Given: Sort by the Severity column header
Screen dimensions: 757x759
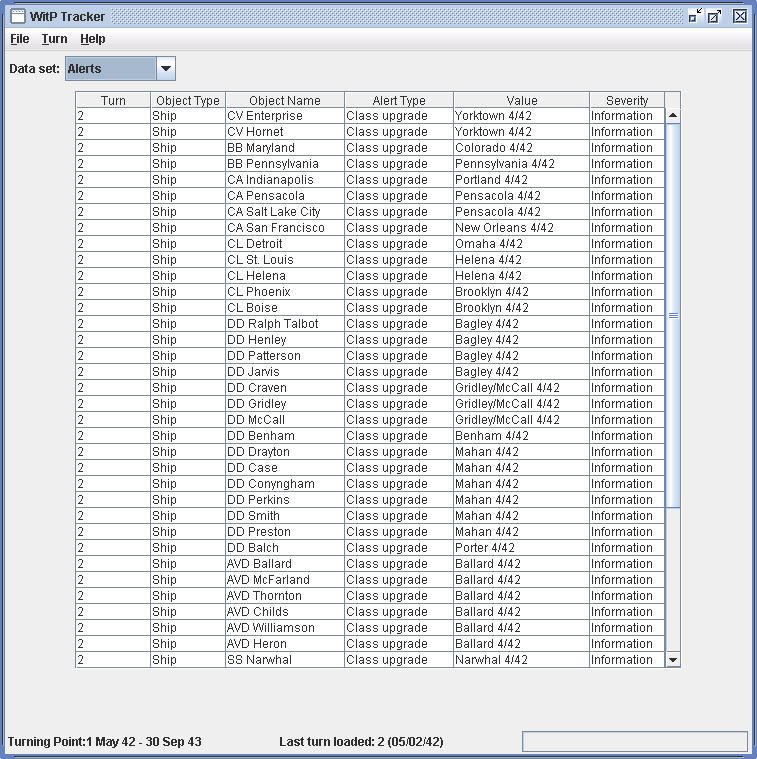Looking at the screenshot, I should click(627, 100).
